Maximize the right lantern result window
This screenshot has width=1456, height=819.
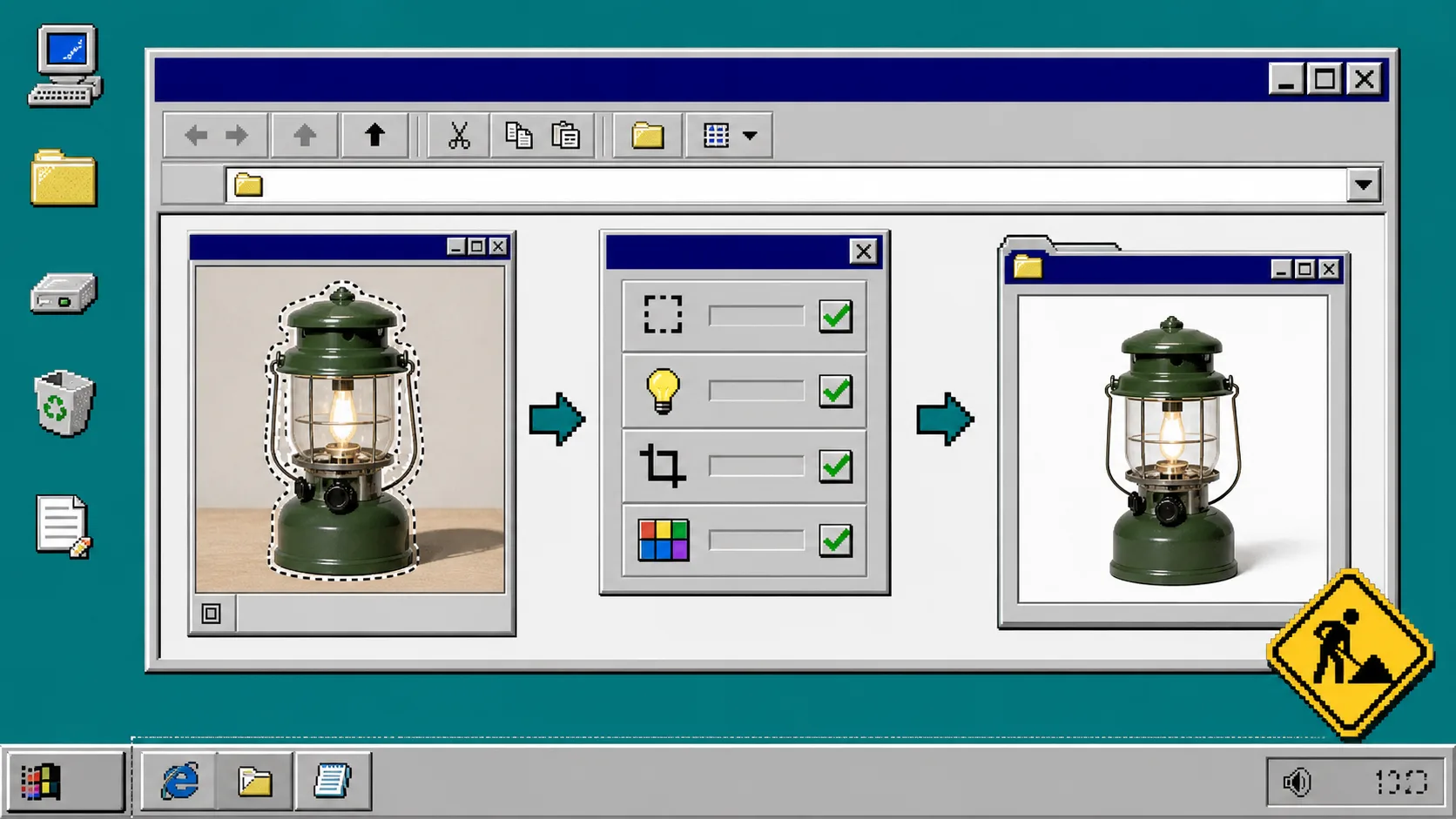click(x=1304, y=269)
